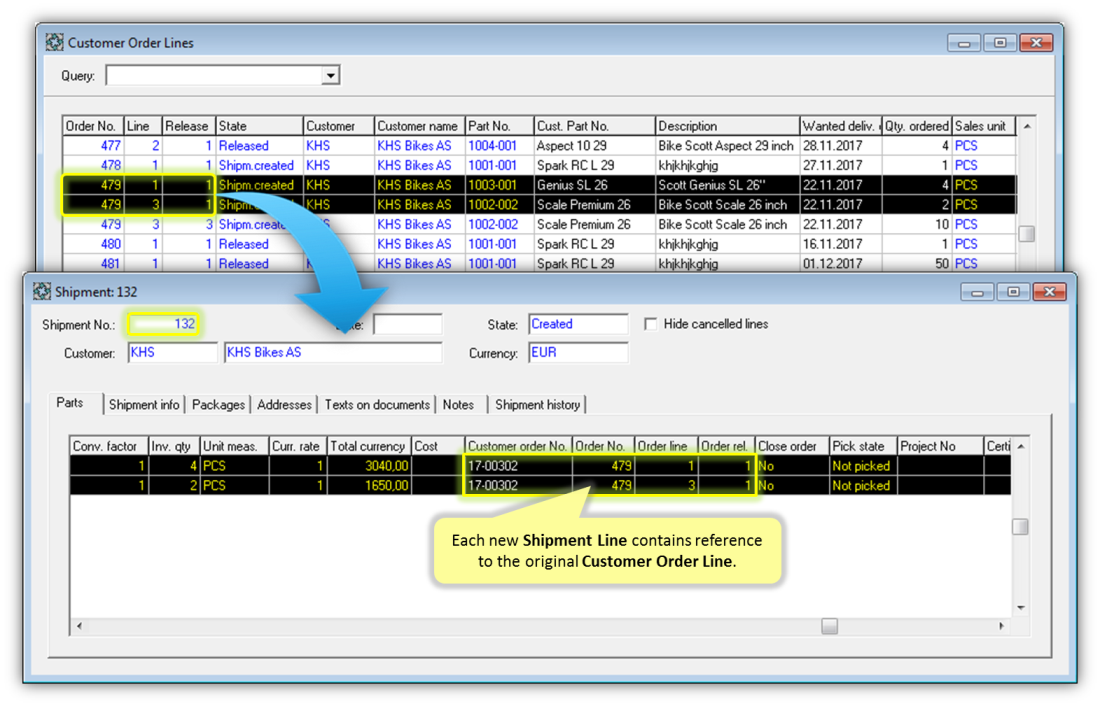
Task: Click the Close order column header
Action: coord(791,446)
